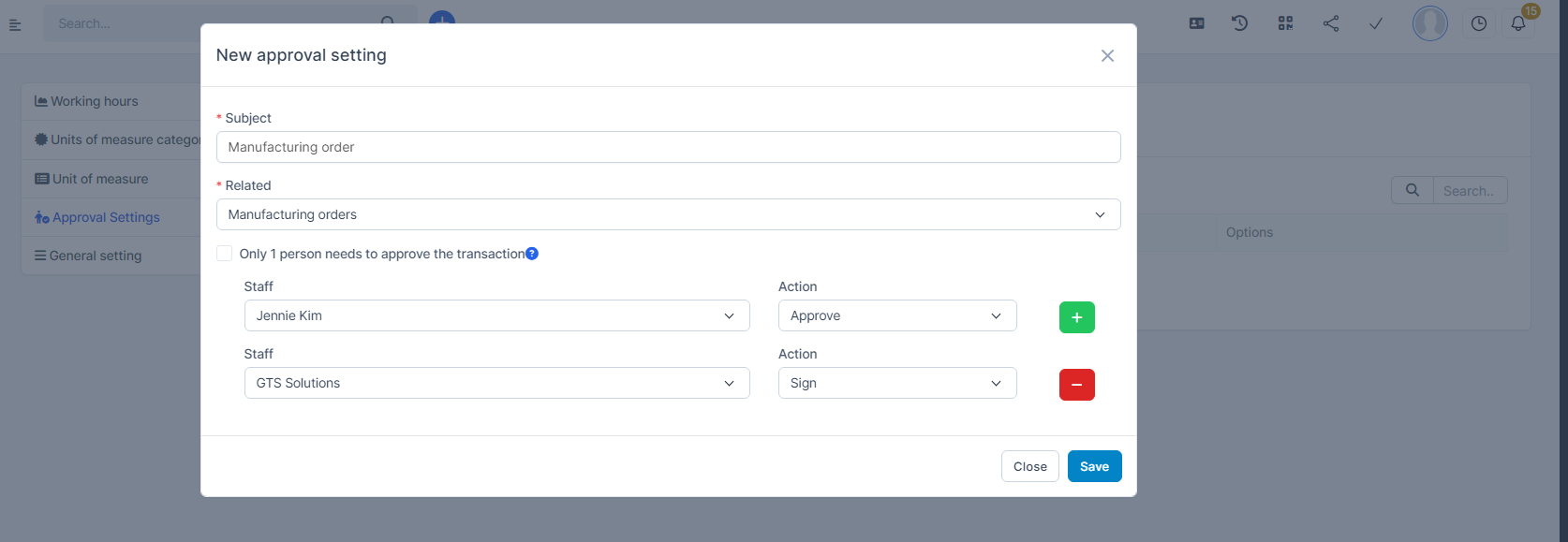Enable 'Only 1 person needs to approve' checkbox
The width and height of the screenshot is (1568, 542).
pos(225,254)
